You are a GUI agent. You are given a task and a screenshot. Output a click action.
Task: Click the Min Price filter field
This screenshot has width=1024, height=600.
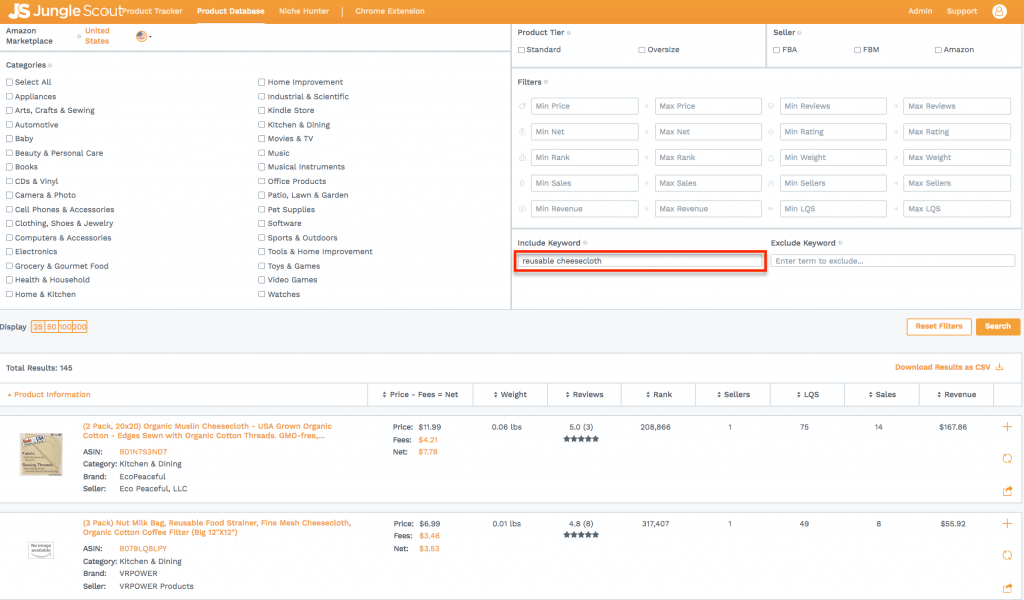pos(584,106)
